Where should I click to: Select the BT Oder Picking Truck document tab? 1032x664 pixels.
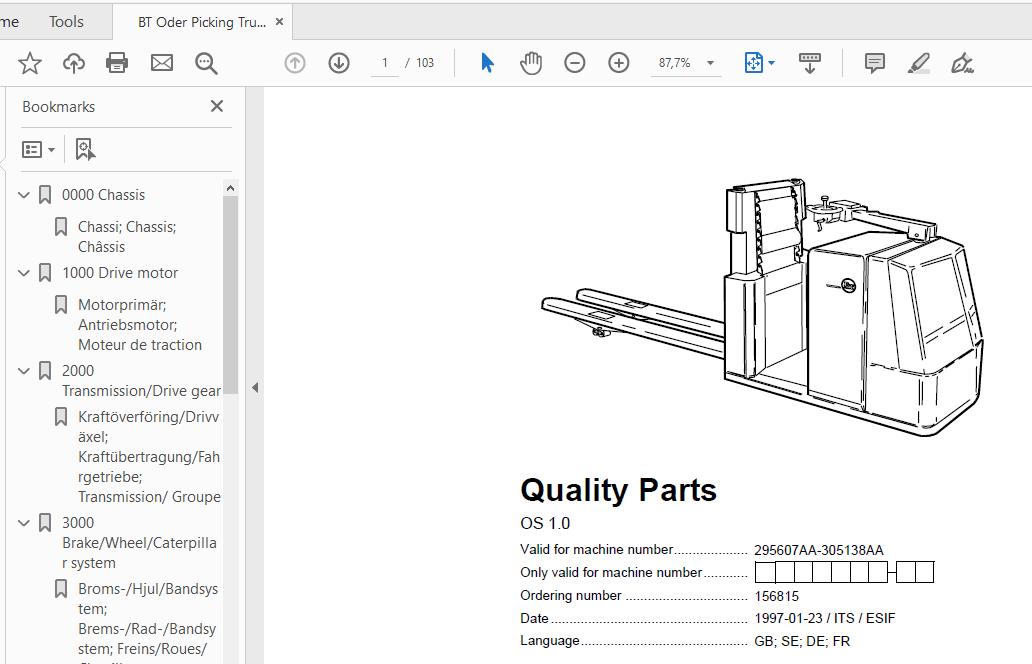point(200,22)
